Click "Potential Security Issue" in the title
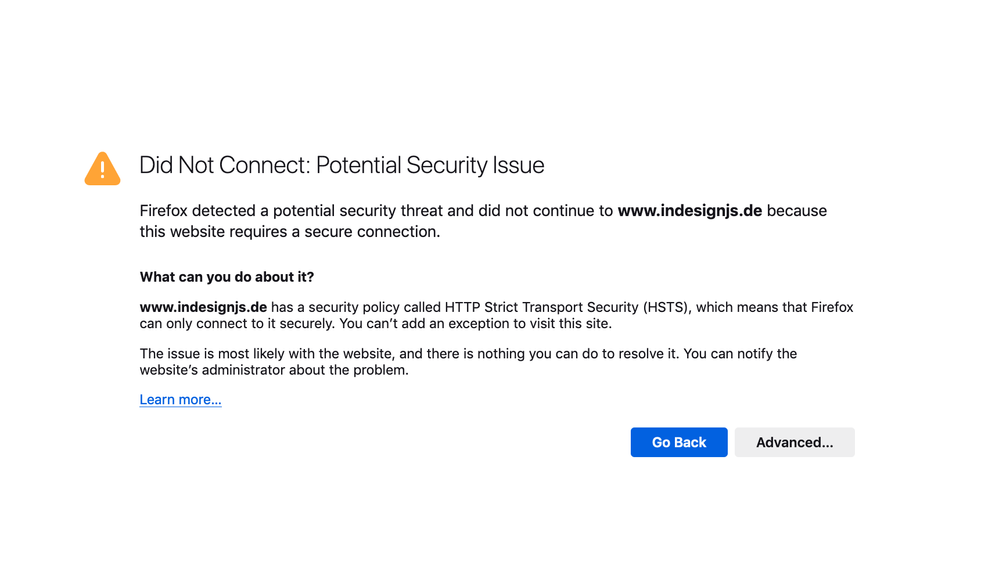This screenshot has height=575, width=999. [429, 165]
